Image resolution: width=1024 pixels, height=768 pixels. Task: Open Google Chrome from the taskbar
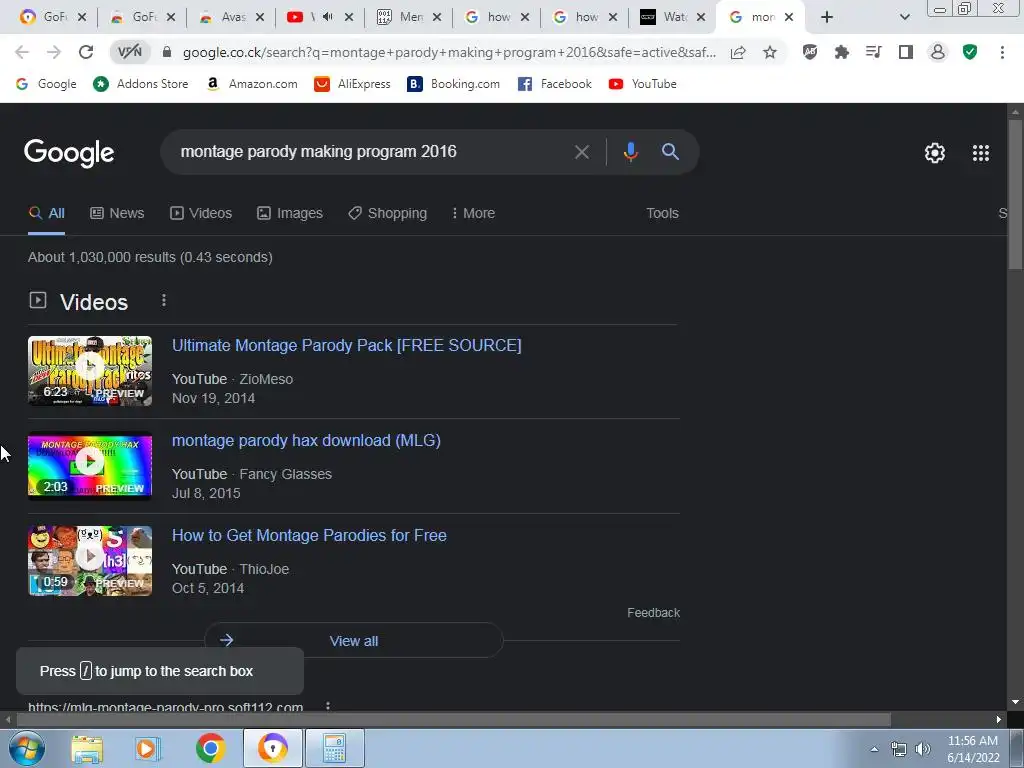[210, 748]
